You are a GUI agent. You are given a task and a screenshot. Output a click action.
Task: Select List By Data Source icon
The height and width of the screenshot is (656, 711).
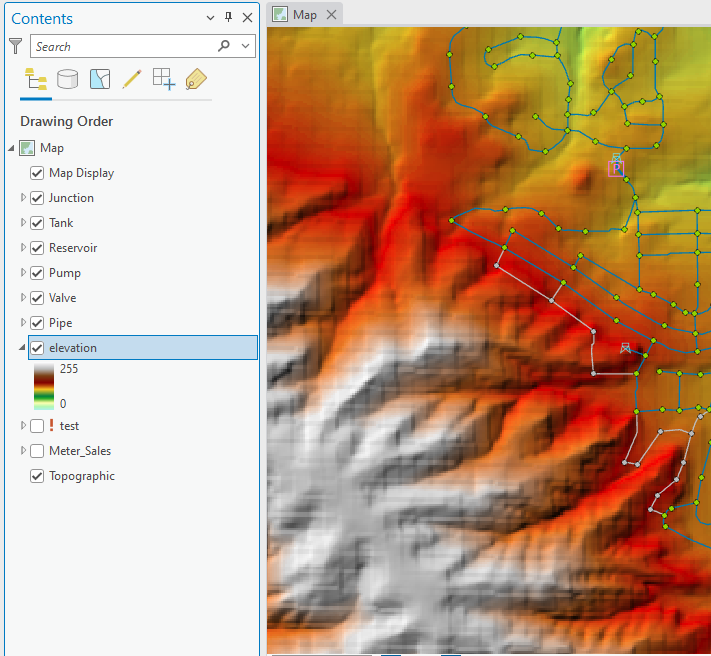coord(68,79)
